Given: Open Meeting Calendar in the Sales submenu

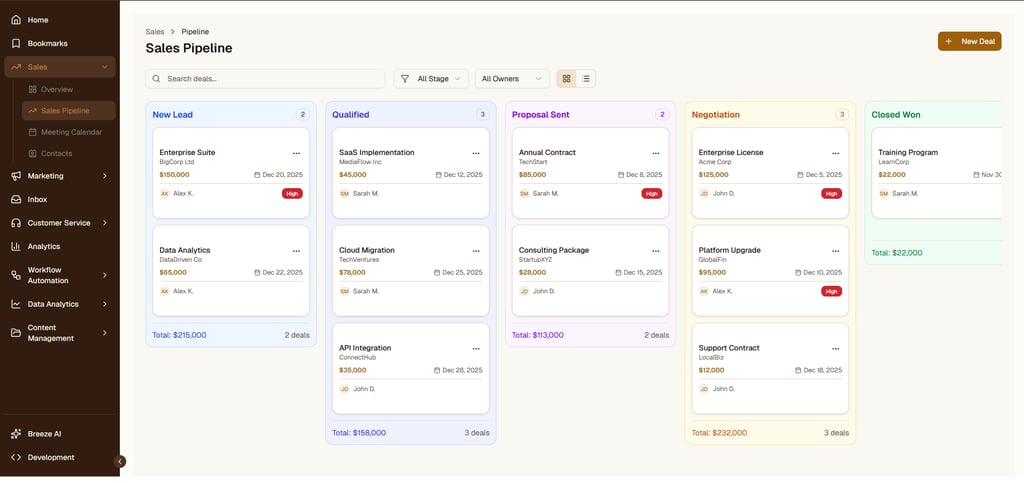Looking at the screenshot, I should point(71,132).
